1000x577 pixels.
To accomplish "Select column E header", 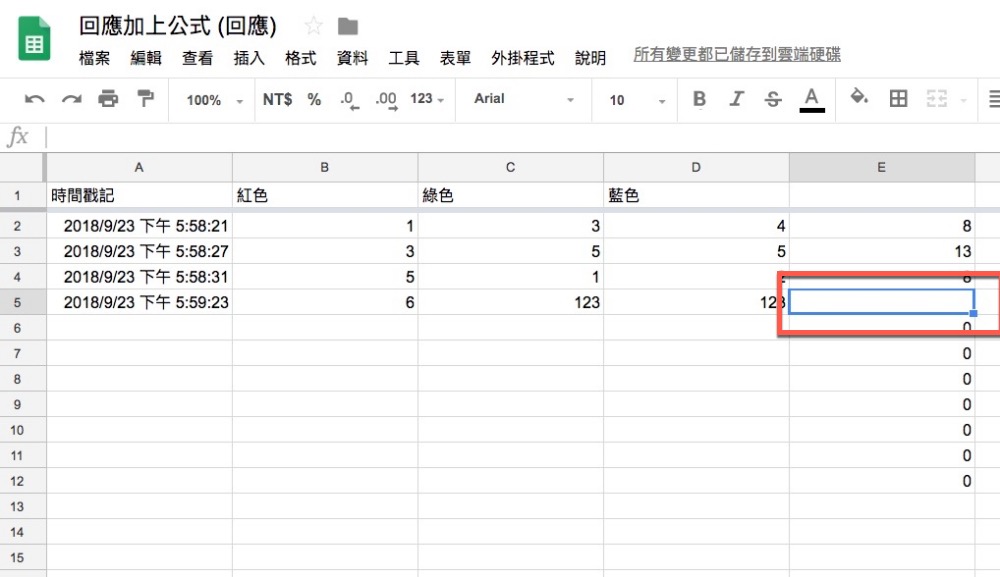I will click(881, 168).
